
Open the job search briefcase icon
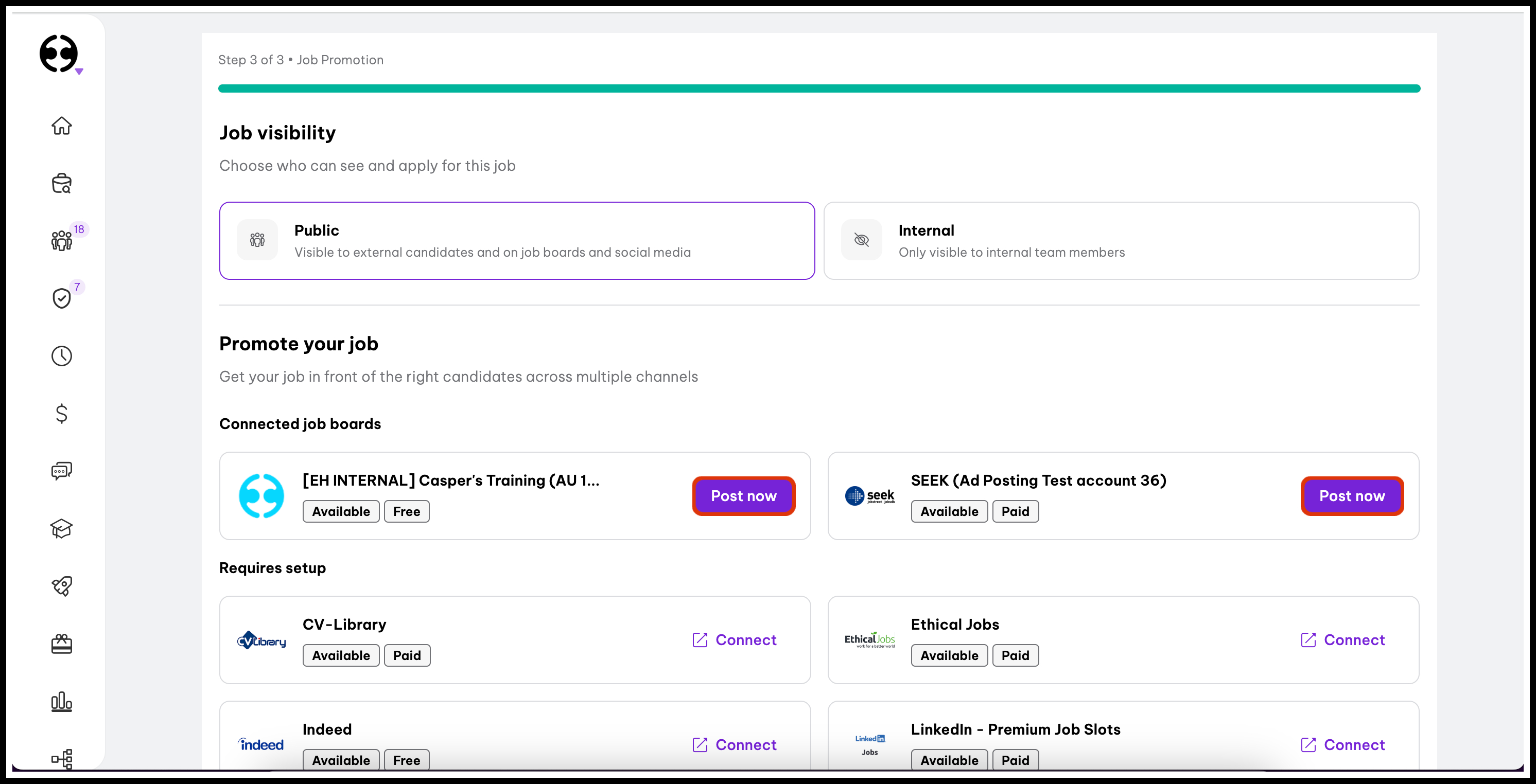coord(61,184)
